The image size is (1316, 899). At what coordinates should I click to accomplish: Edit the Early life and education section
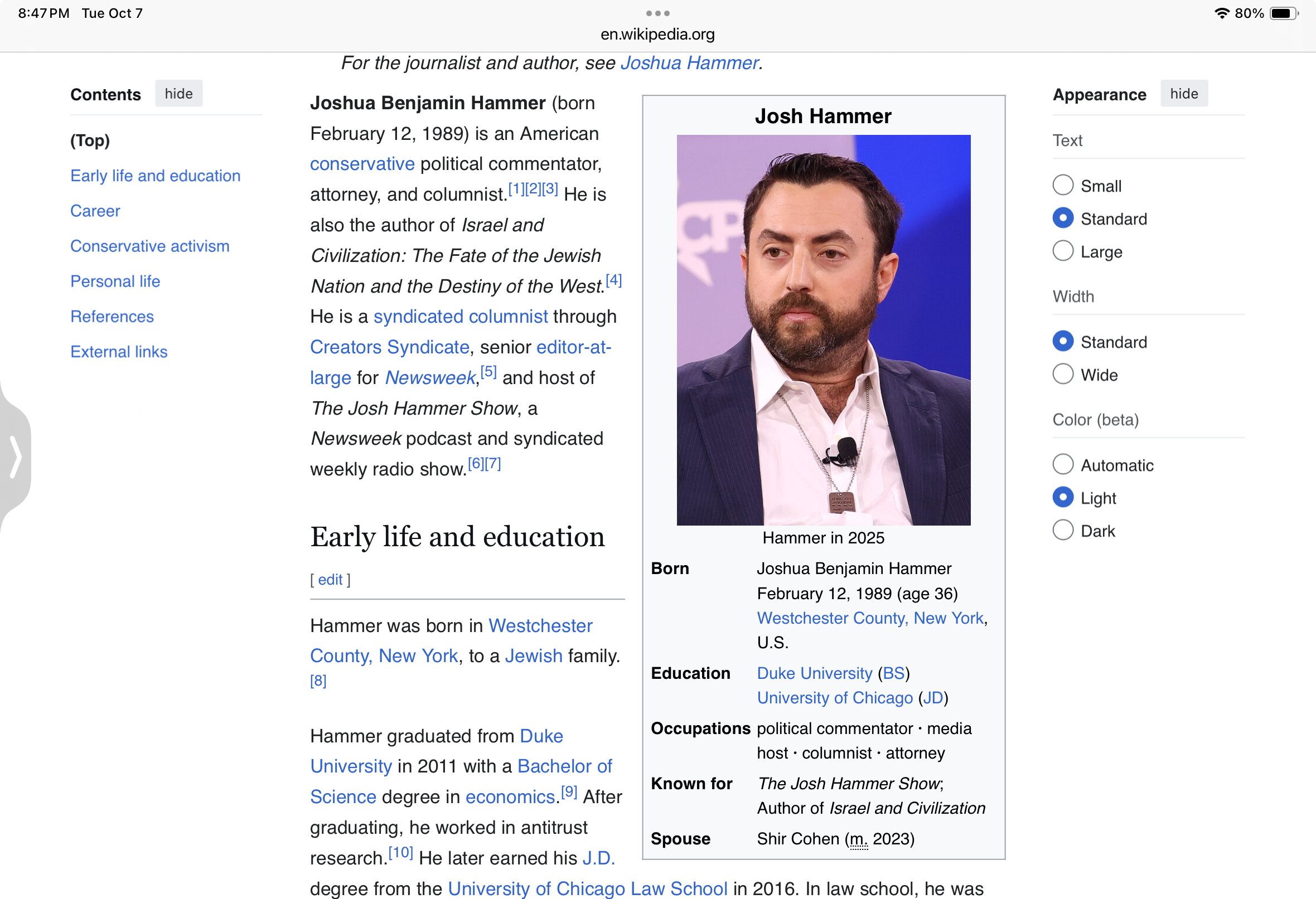pyautogui.click(x=330, y=580)
